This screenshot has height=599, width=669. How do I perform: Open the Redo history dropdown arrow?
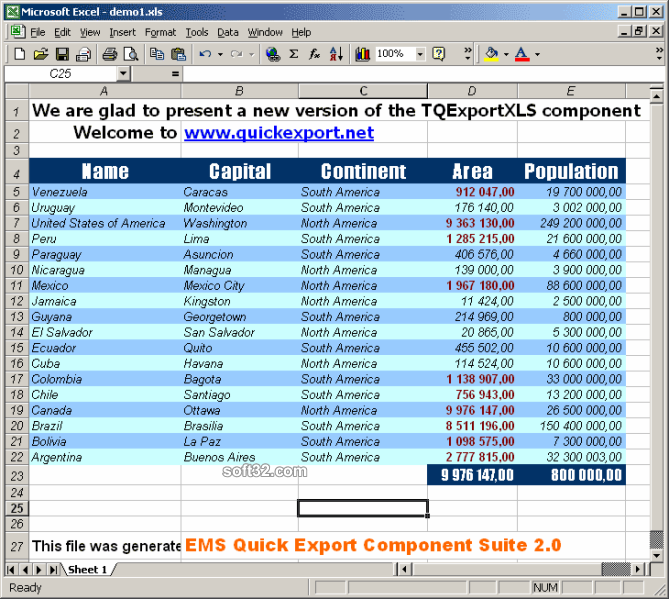[251, 54]
